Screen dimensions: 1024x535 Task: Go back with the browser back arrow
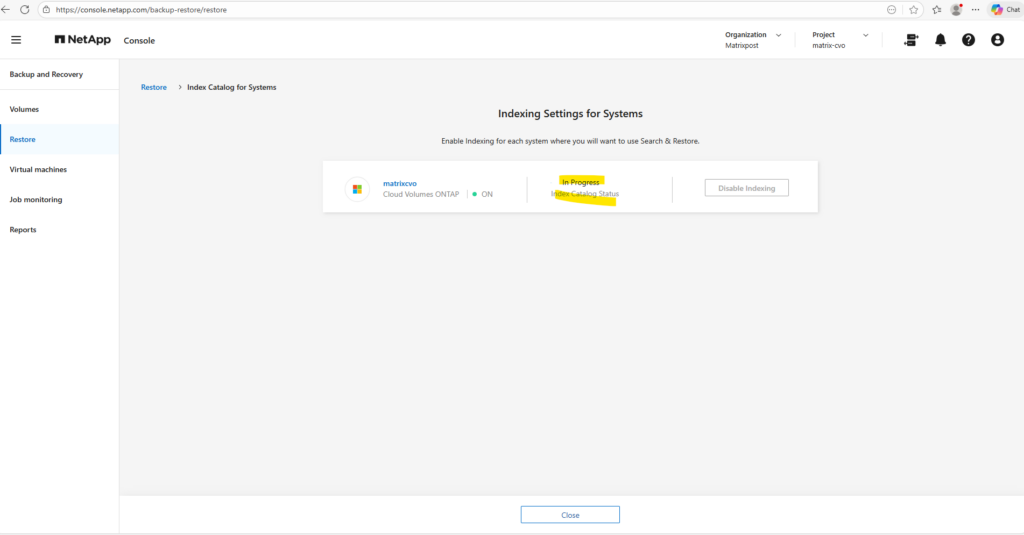tap(6, 10)
